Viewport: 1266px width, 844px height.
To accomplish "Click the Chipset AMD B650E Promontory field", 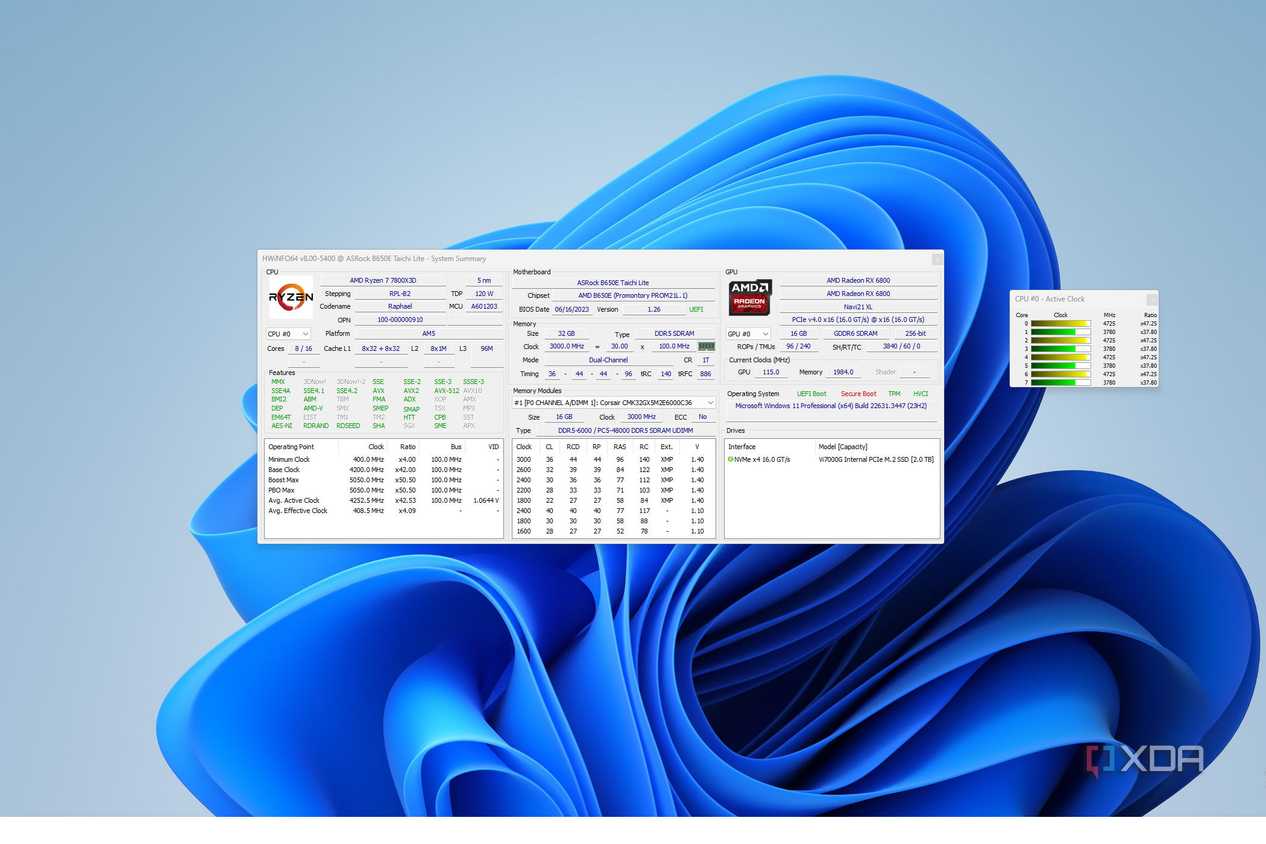I will coord(632,296).
